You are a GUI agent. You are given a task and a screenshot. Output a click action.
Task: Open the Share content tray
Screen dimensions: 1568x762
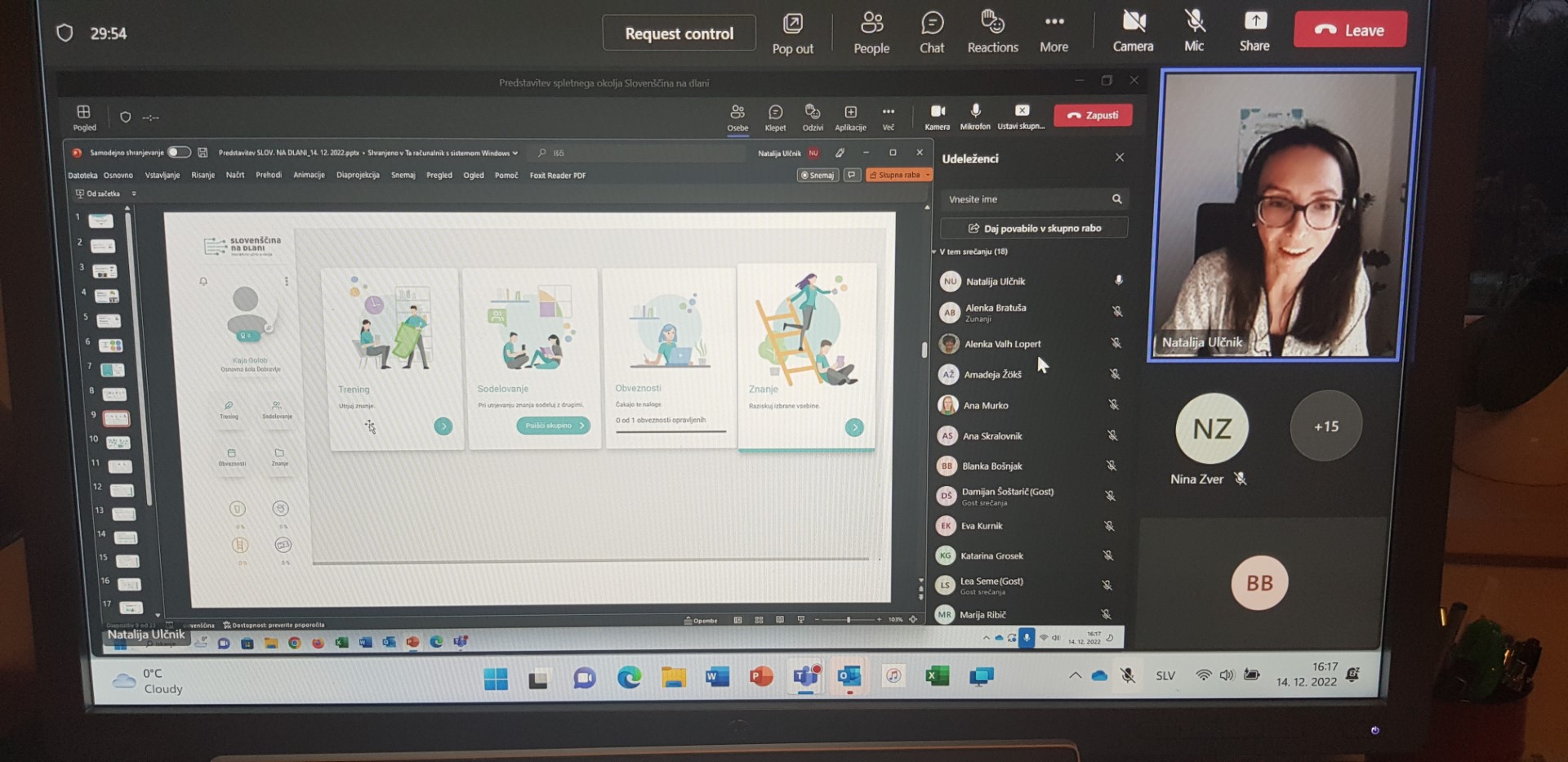pyautogui.click(x=1254, y=33)
